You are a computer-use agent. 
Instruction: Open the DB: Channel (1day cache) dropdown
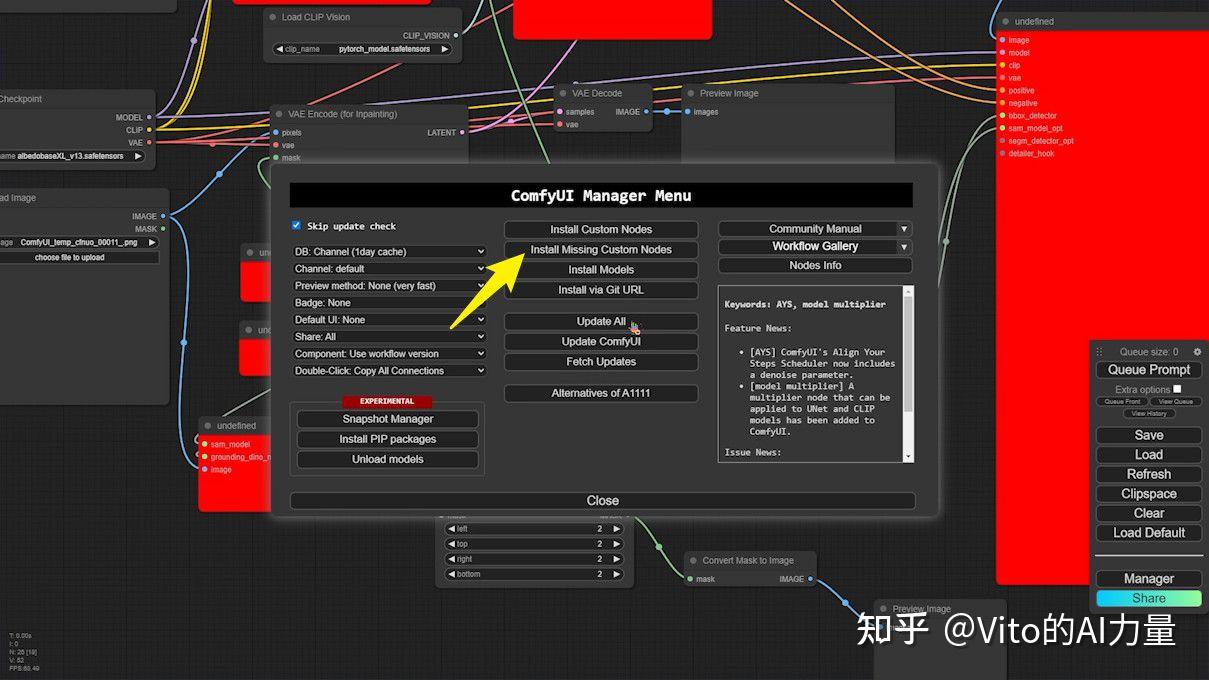tap(388, 251)
